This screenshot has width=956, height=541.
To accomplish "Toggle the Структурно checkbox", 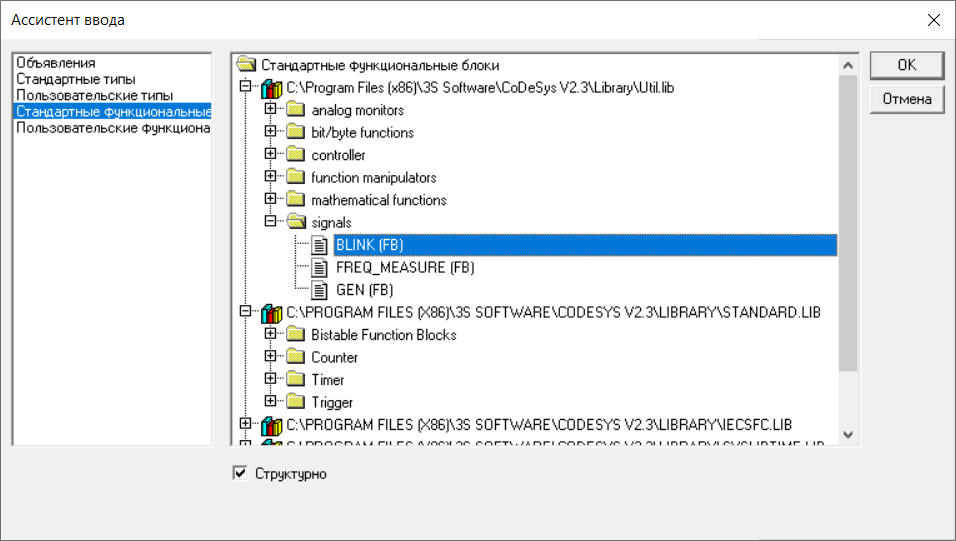I will [x=239, y=473].
